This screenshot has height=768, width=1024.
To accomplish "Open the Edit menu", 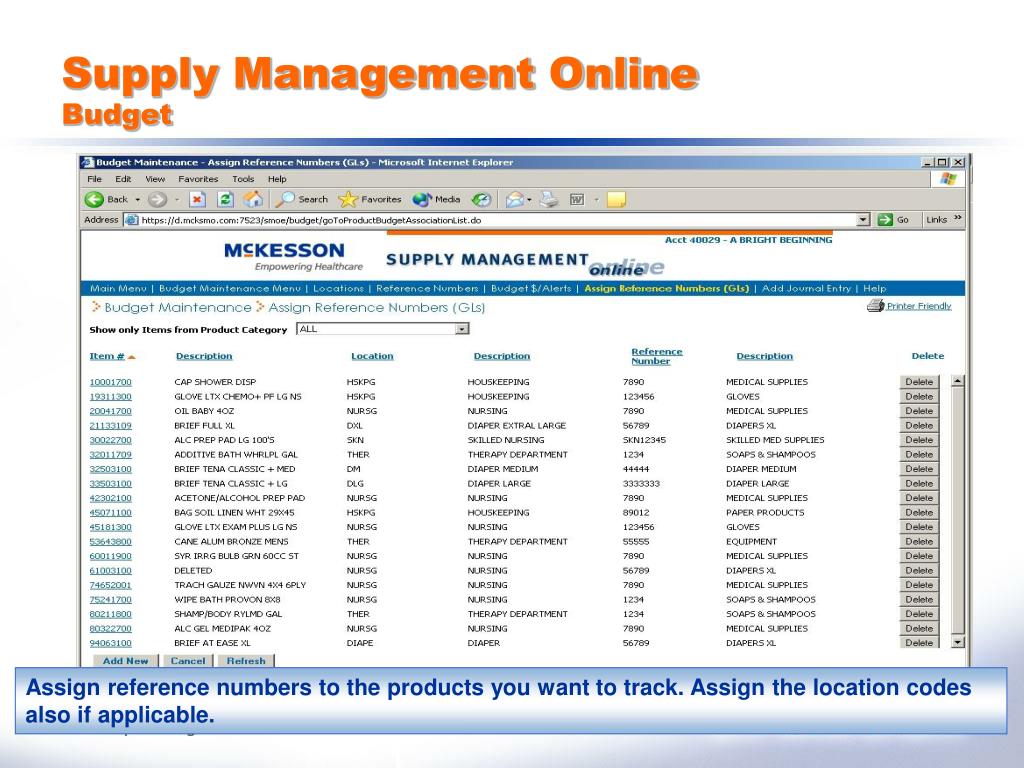I will 123,179.
